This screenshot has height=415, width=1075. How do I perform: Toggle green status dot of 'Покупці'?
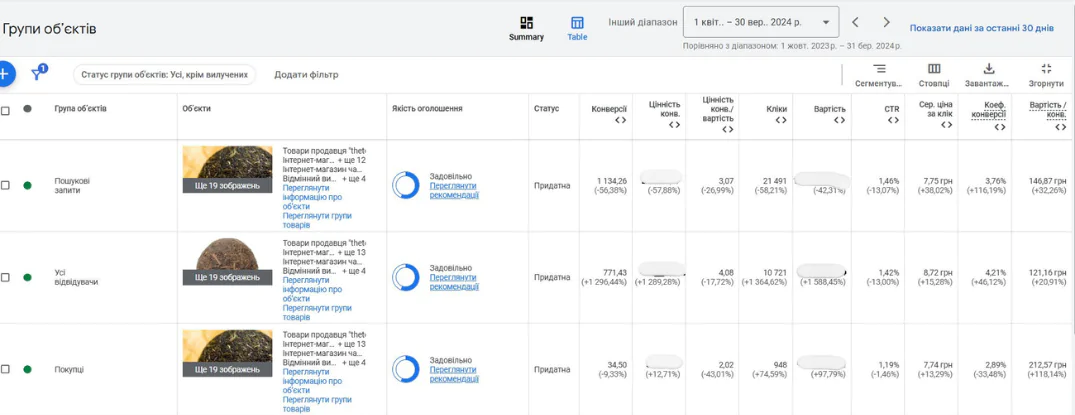(27, 369)
